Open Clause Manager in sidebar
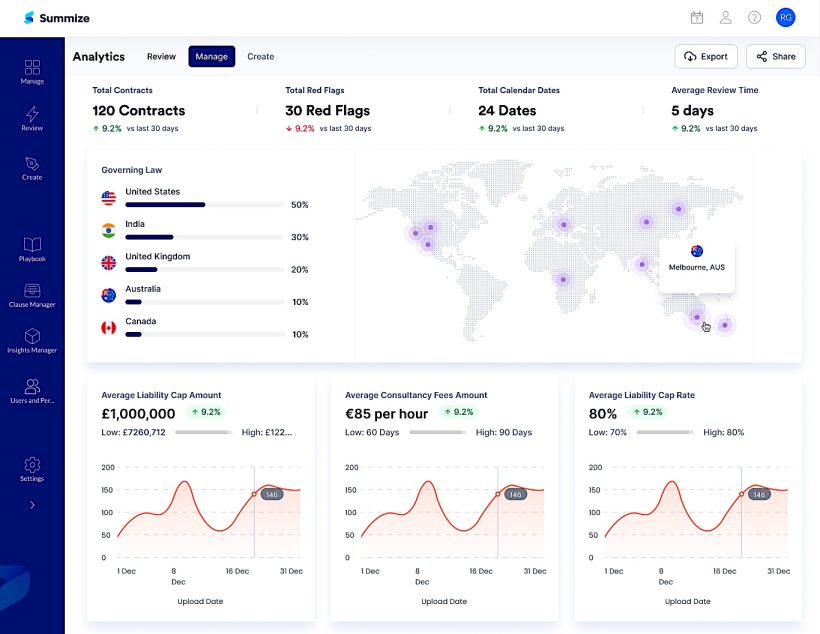 [x=32, y=294]
